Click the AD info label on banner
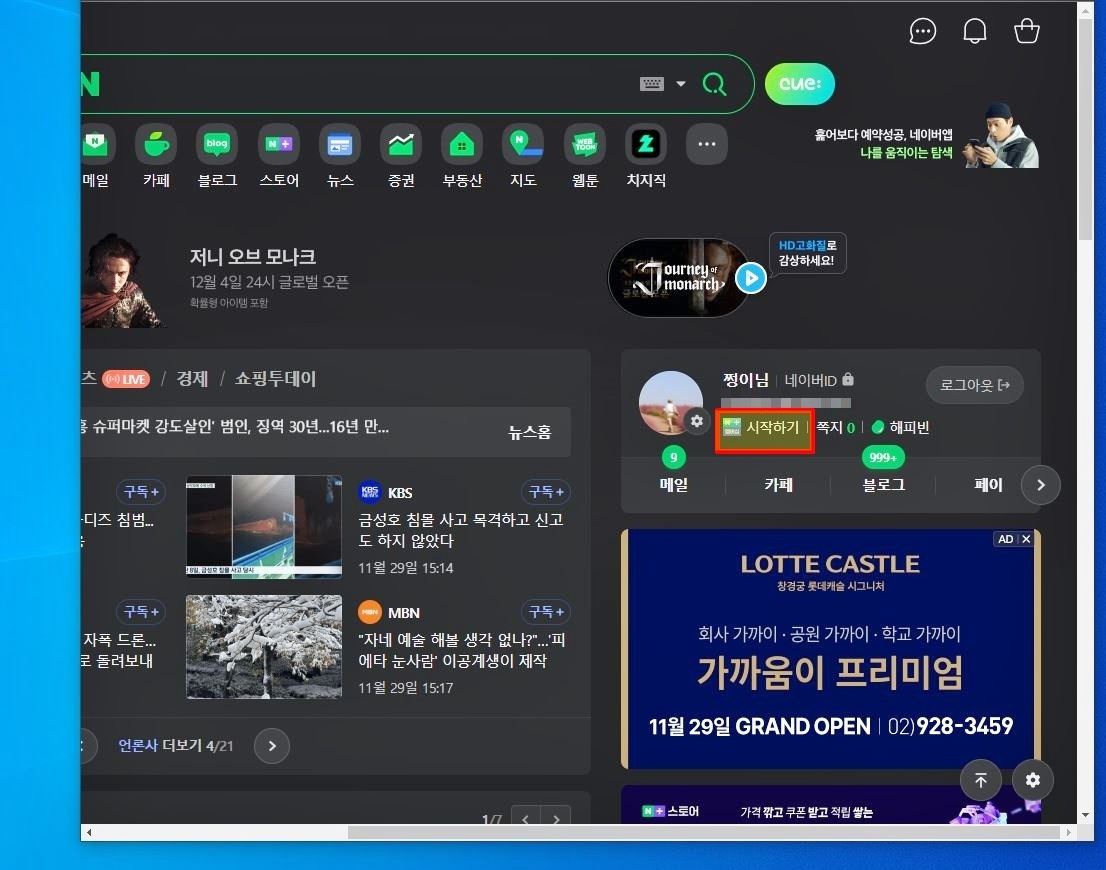Screen dimensions: 1106x870 click(x=1006, y=539)
